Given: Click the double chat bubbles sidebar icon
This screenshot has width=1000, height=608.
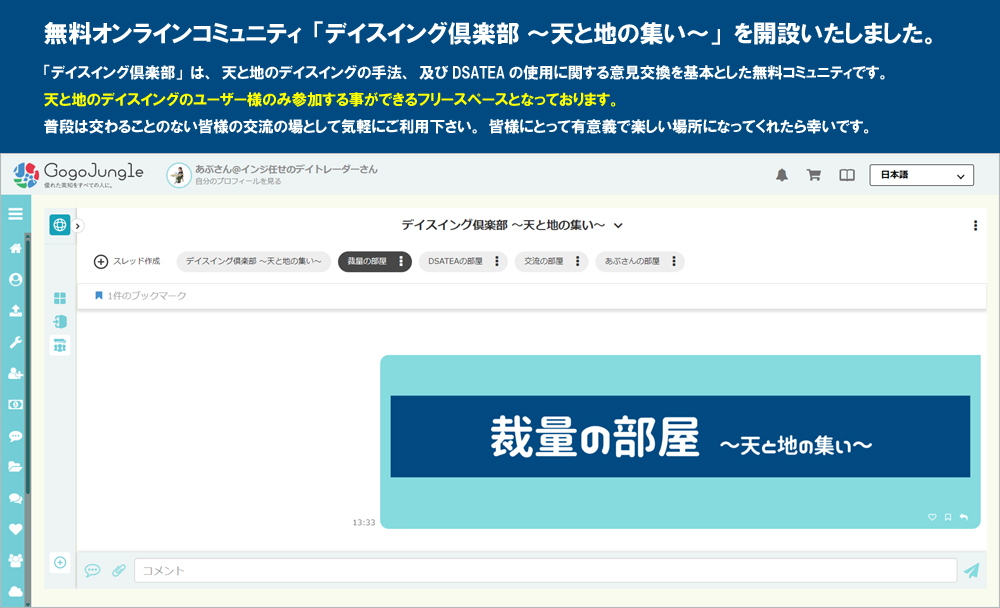Looking at the screenshot, I should (x=15, y=498).
